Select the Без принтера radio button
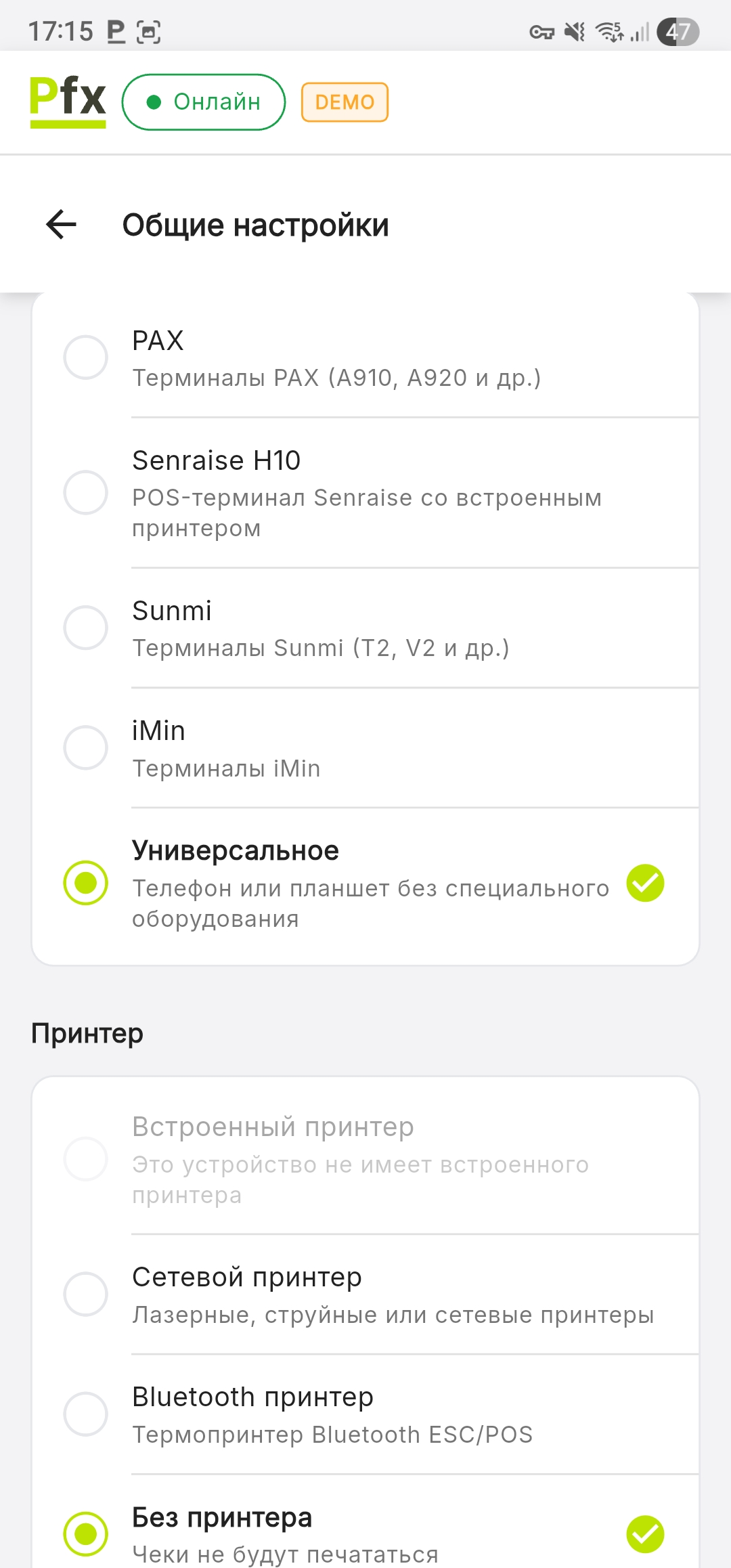Screen dimensions: 731x1568 (x=86, y=1533)
